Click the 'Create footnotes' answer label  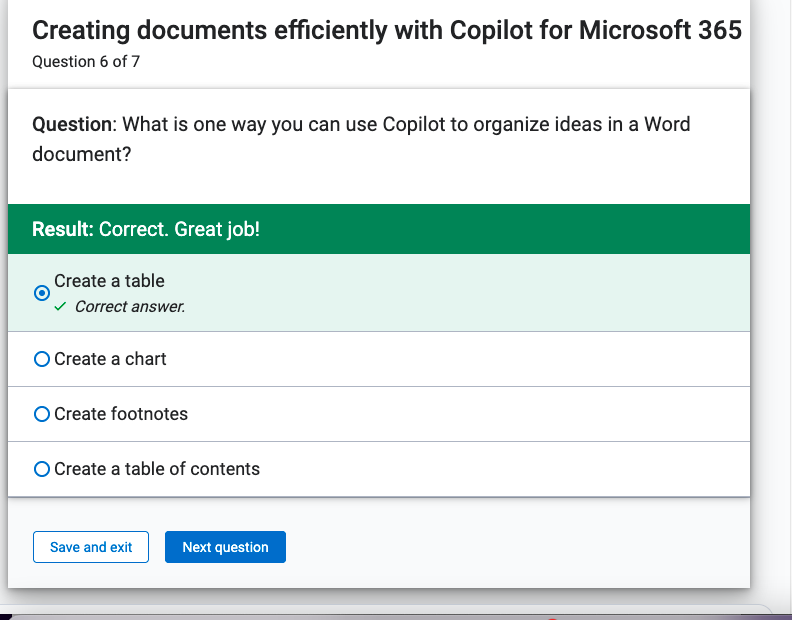coord(121,414)
